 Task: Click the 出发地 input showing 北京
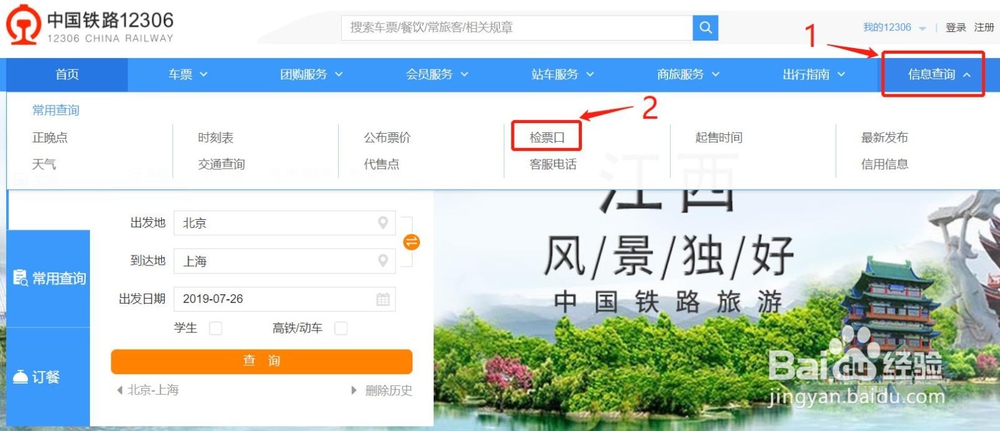pyautogui.click(x=284, y=223)
